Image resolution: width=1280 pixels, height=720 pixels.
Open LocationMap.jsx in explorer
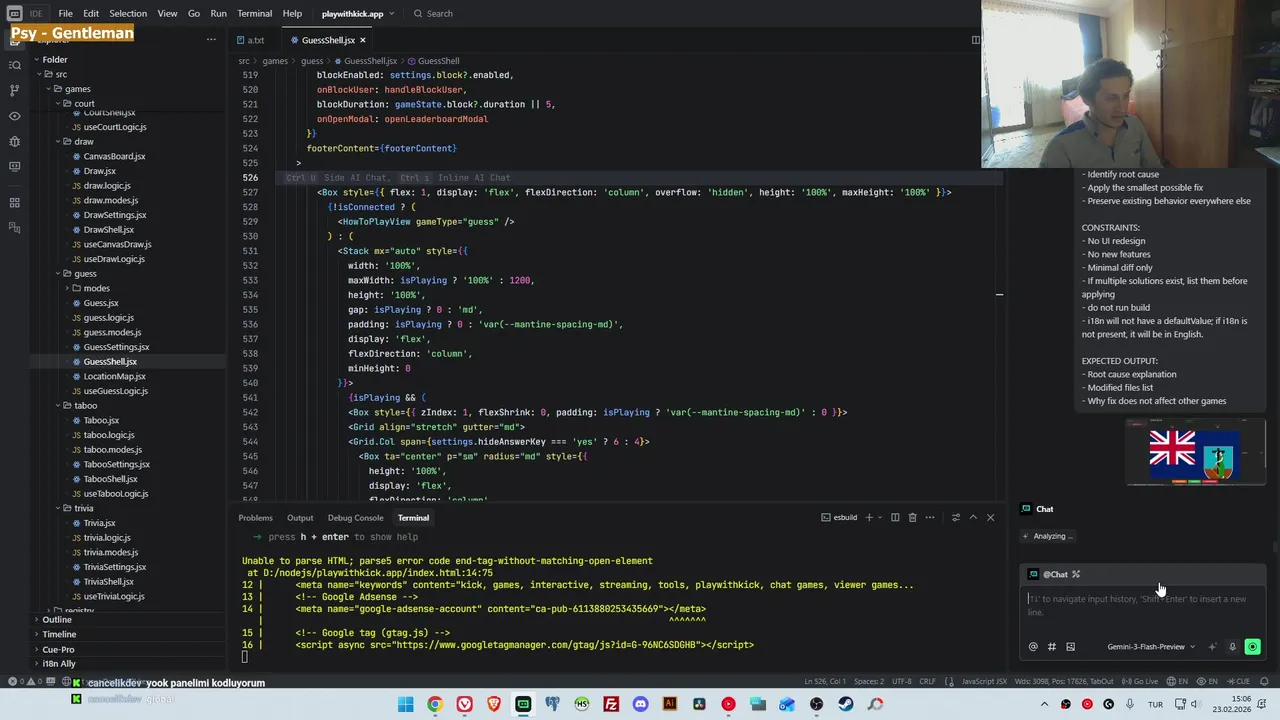pyautogui.click(x=114, y=376)
